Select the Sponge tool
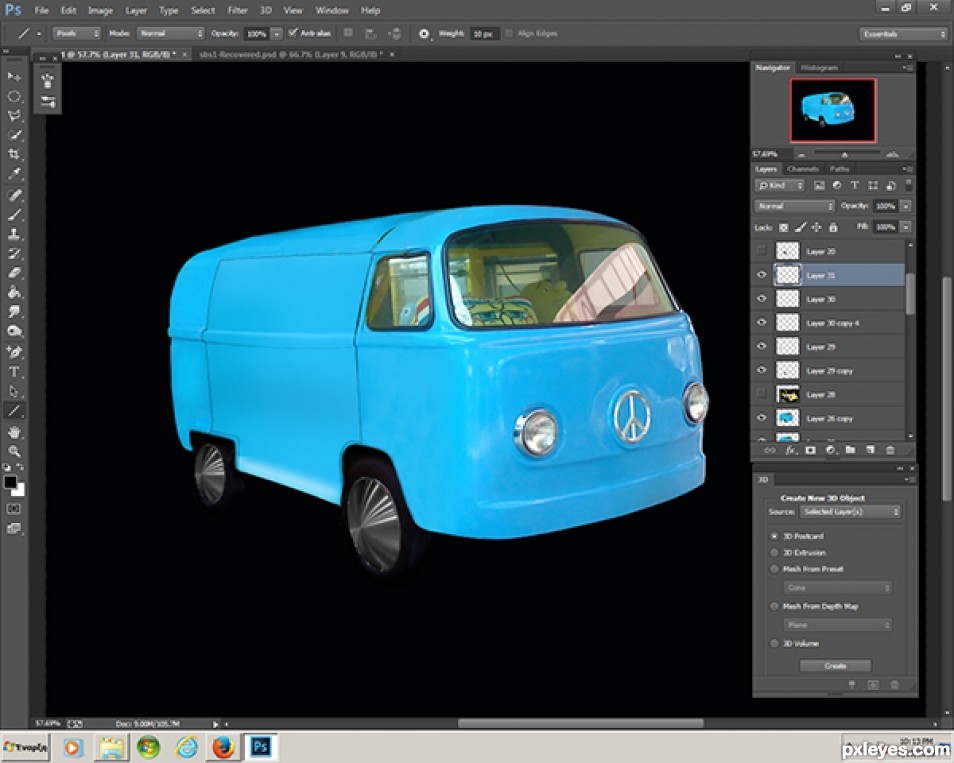The image size is (954, 763). 14,331
